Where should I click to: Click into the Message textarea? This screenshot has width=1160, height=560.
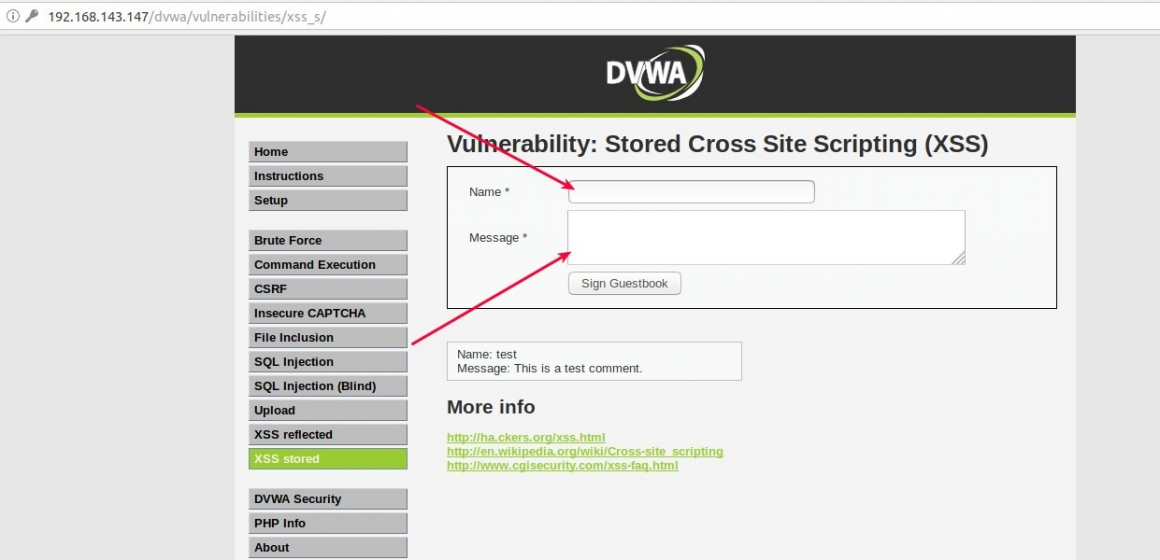pyautogui.click(x=766, y=237)
